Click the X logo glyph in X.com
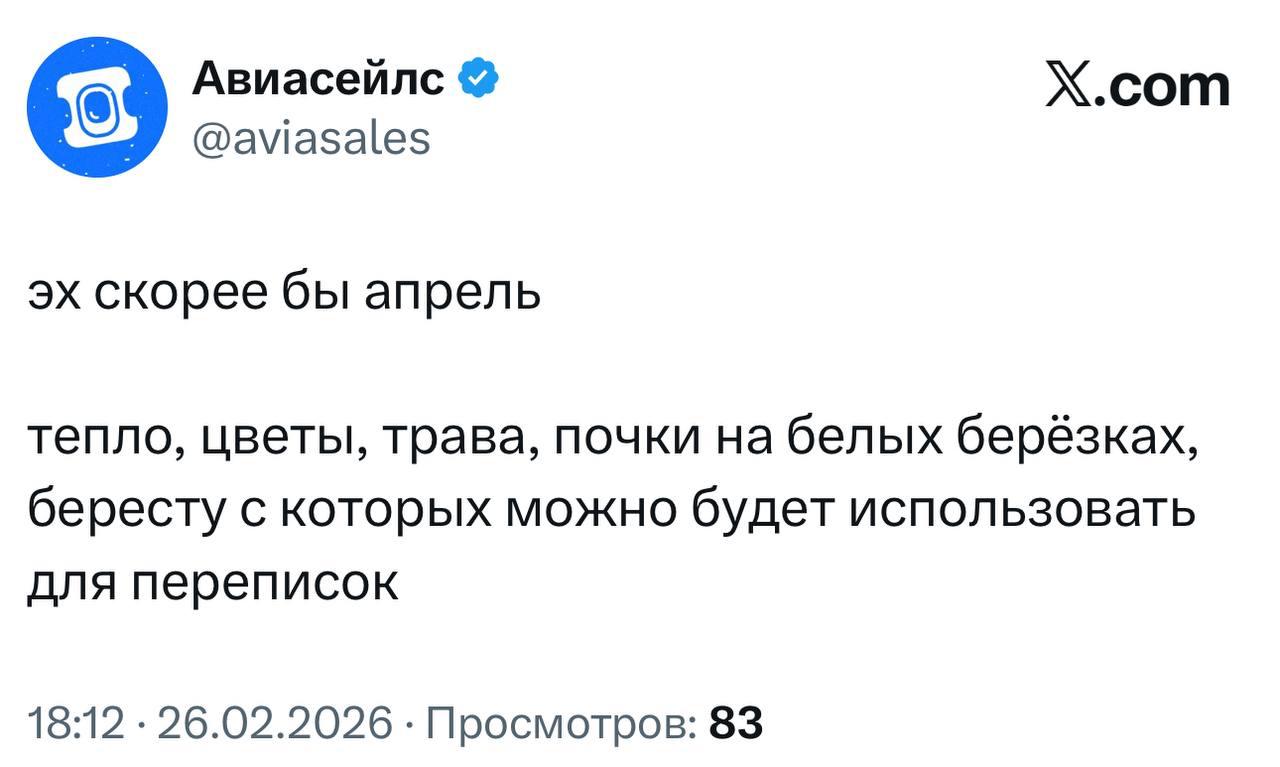Viewport: 1280px width, 767px height. [x=1068, y=86]
